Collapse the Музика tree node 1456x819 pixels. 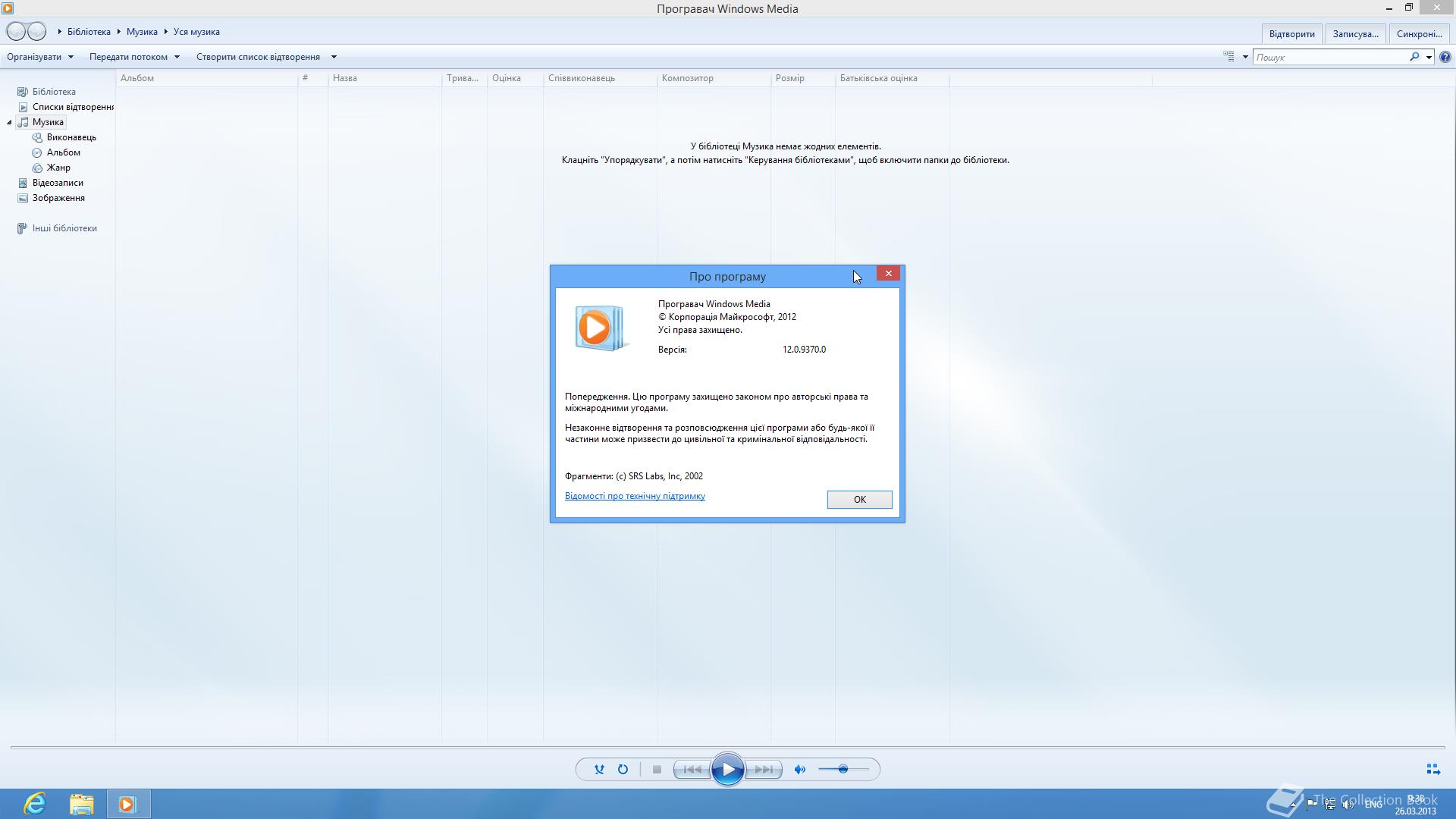coord(9,122)
